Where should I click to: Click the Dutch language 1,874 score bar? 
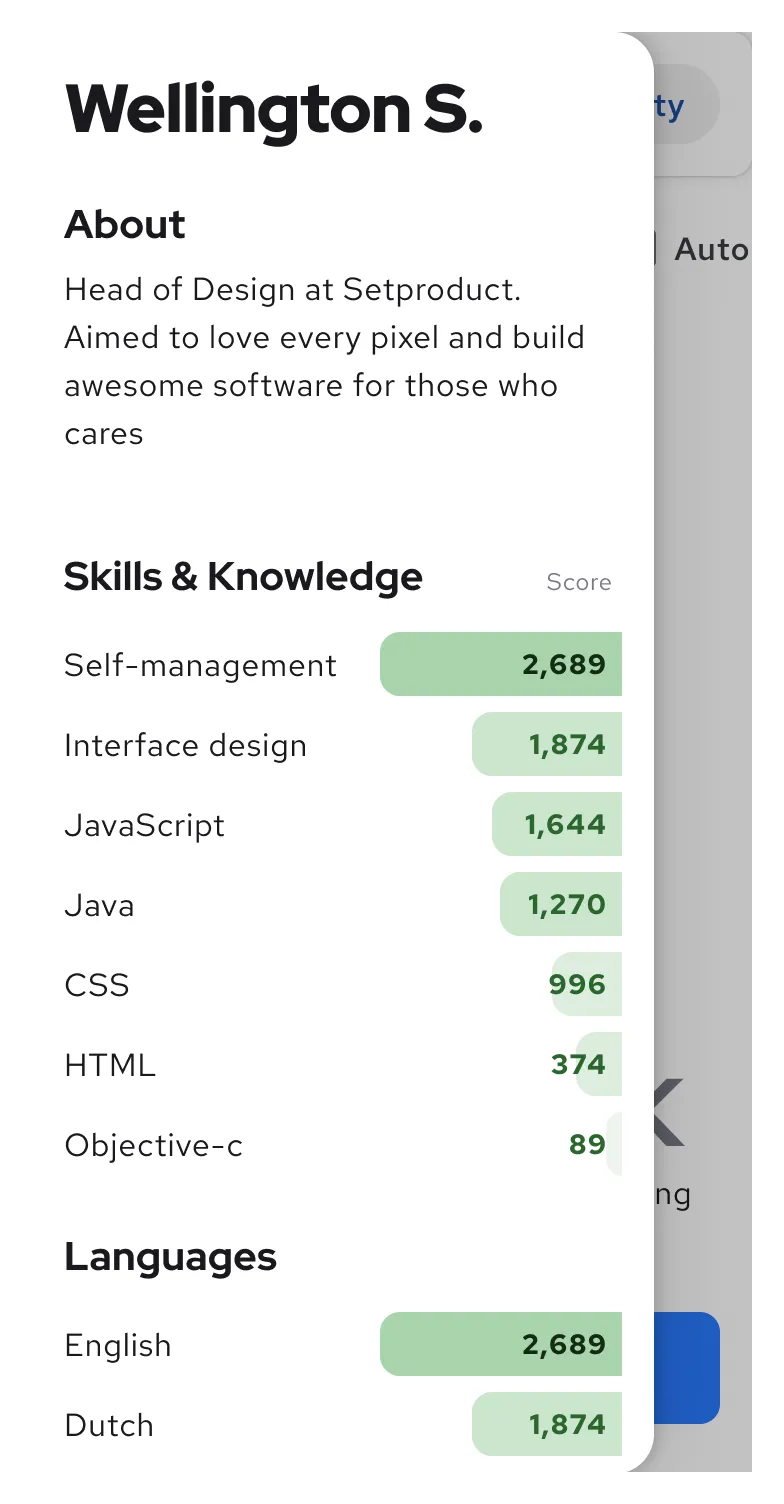click(x=547, y=1424)
